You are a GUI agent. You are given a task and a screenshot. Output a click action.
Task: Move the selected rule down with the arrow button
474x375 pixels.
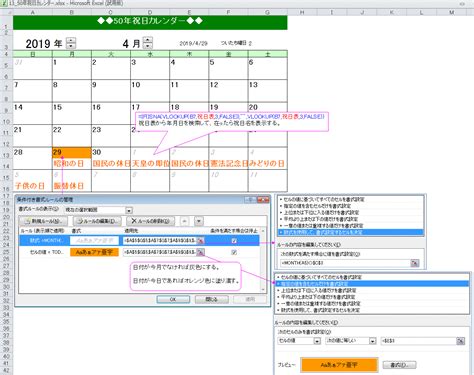[199, 221]
